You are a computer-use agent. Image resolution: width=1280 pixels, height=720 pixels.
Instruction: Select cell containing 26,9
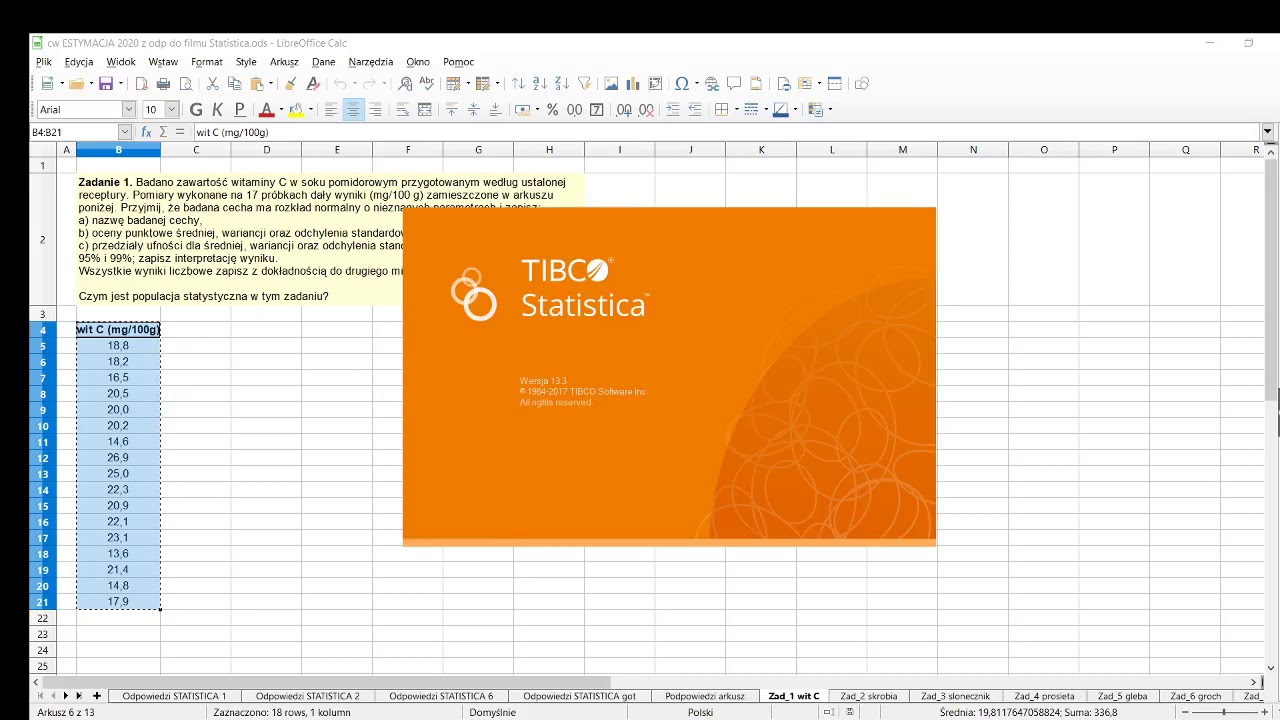click(x=118, y=458)
